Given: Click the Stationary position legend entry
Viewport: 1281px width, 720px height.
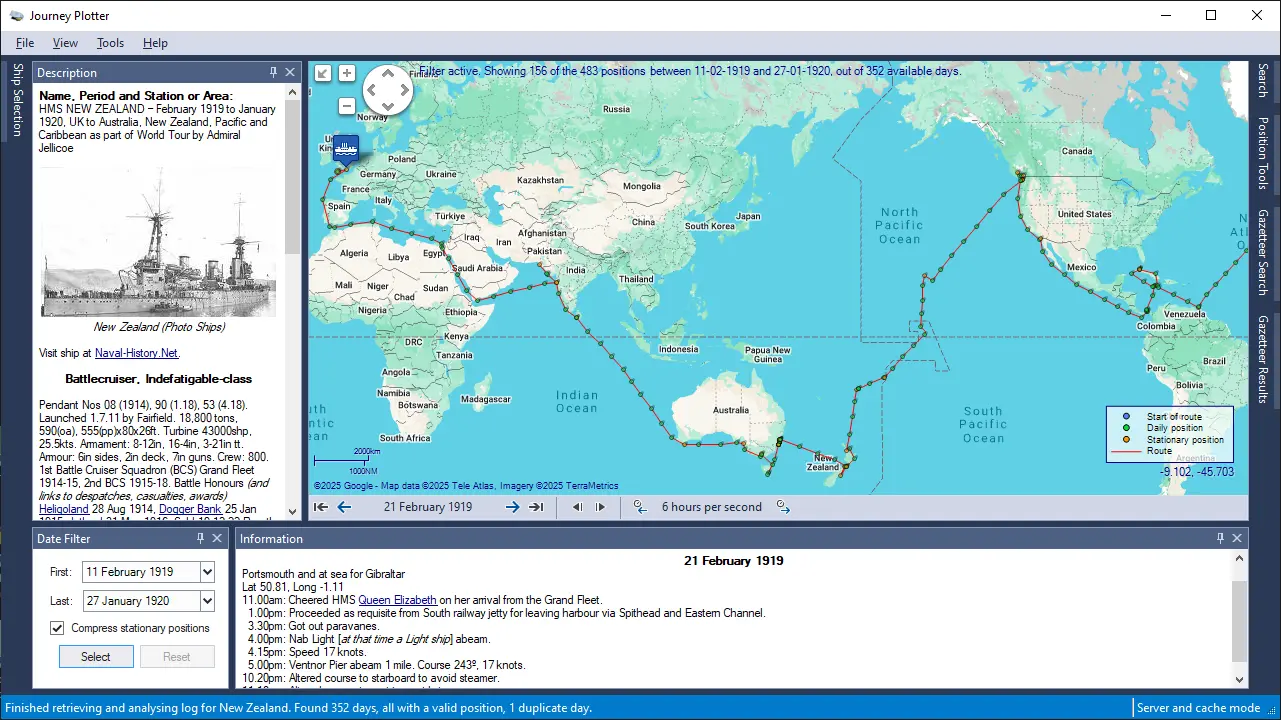Looking at the screenshot, I should point(1185,440).
